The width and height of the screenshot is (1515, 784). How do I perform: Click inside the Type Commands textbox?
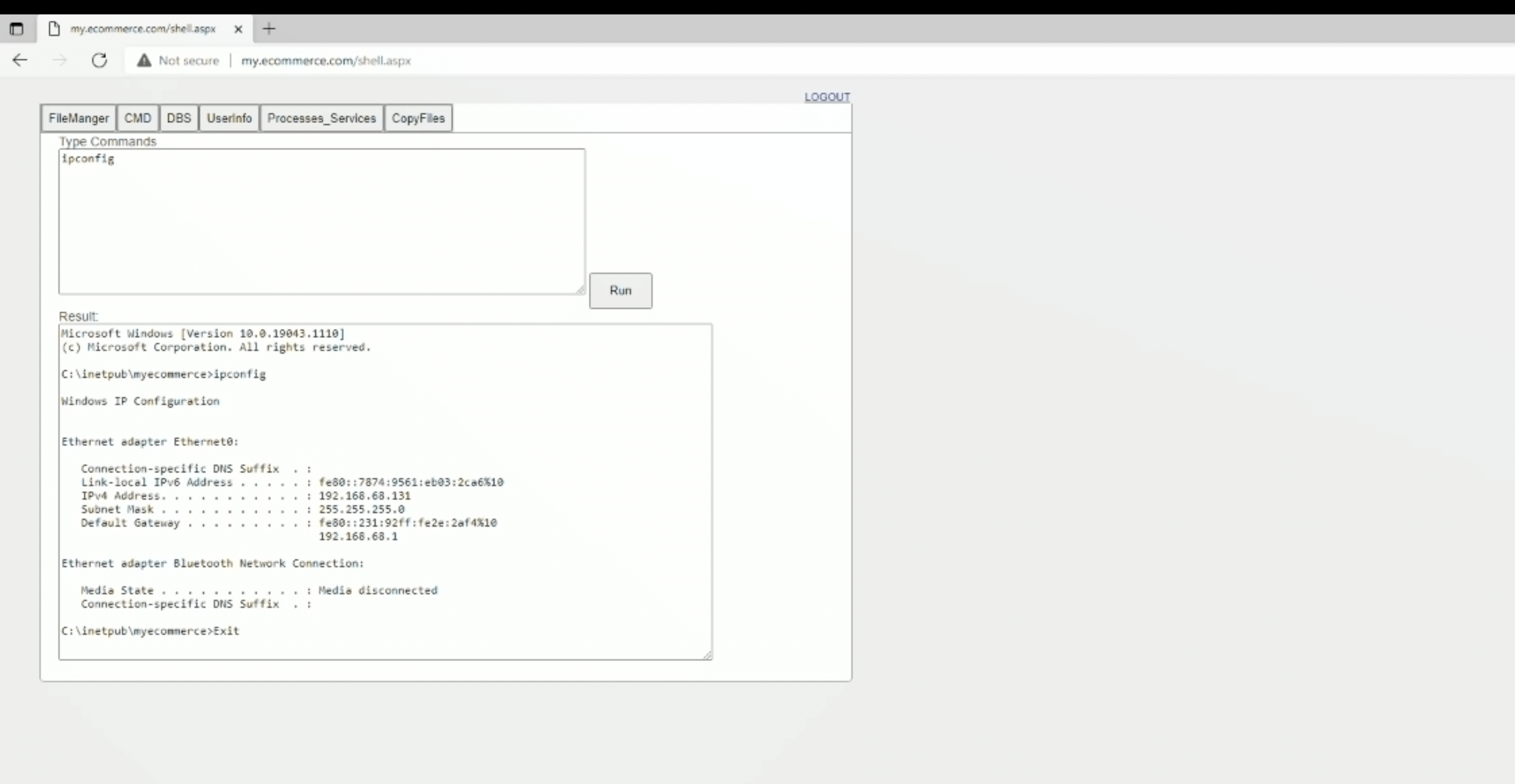click(321, 221)
